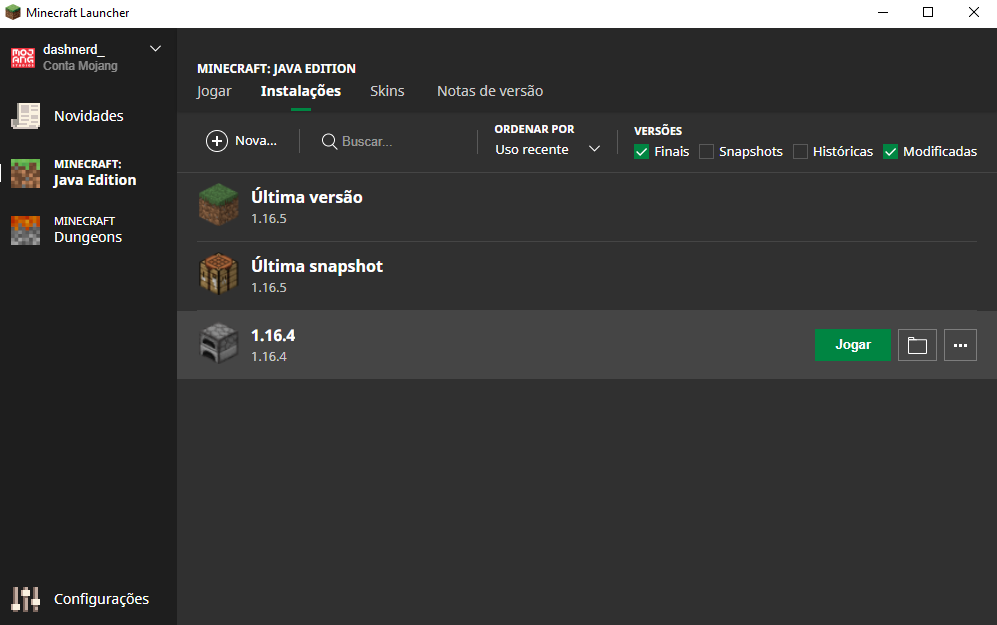This screenshot has height=625, width=997.
Task: Click the search magnifier icon
Action: pyautogui.click(x=329, y=141)
